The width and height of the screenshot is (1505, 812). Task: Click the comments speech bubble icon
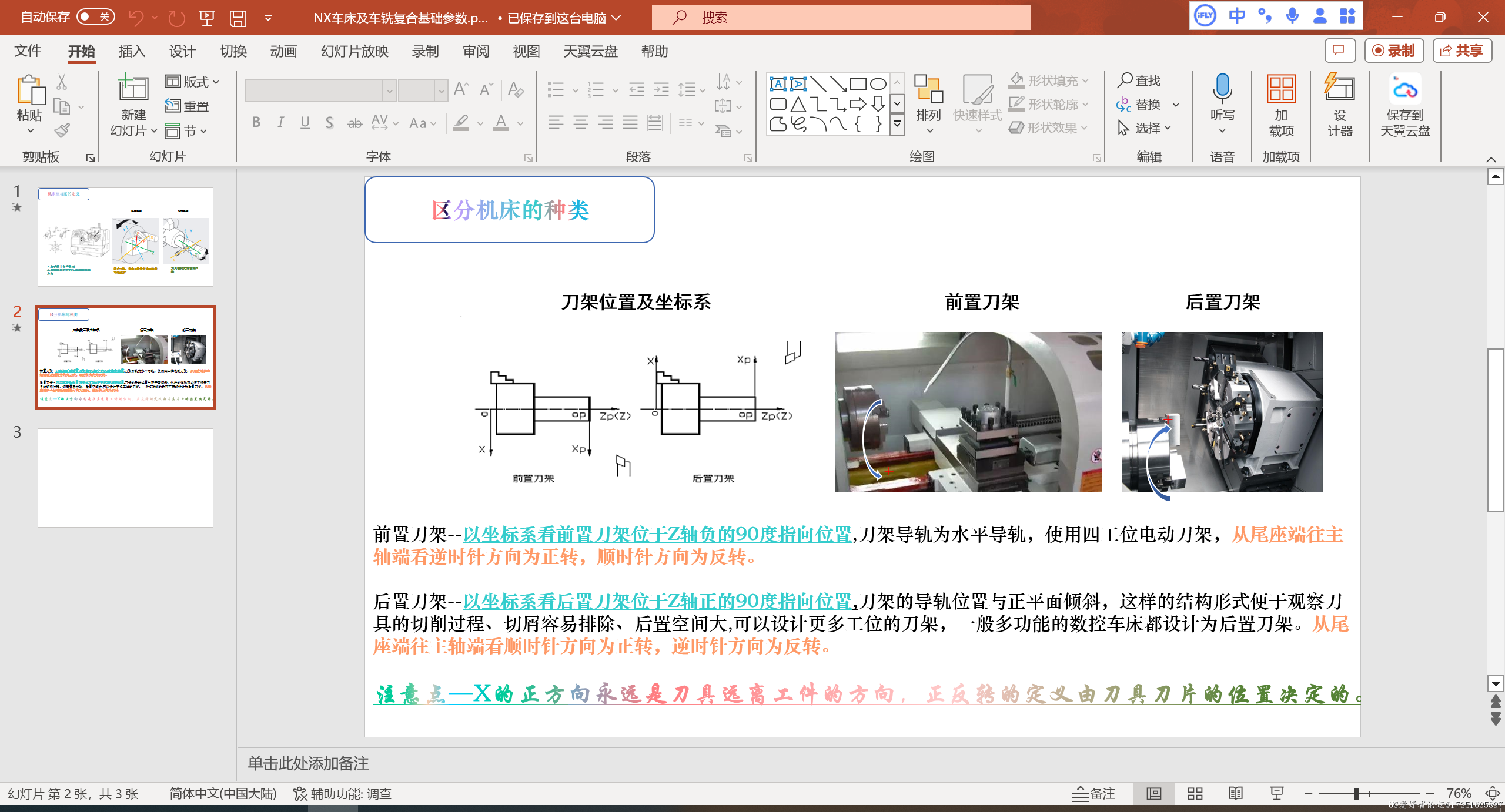(x=1340, y=51)
